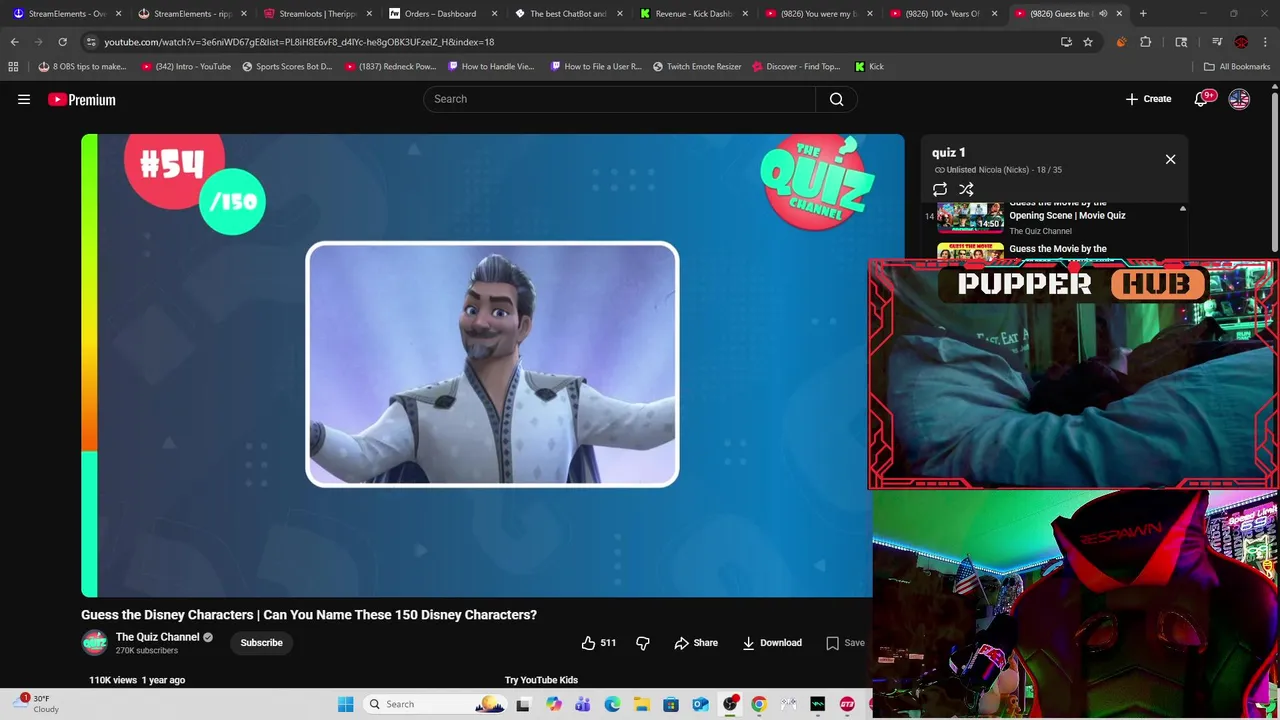Screen dimensions: 1280x720
Task: Click the taskbar Search box
Action: tap(437, 704)
